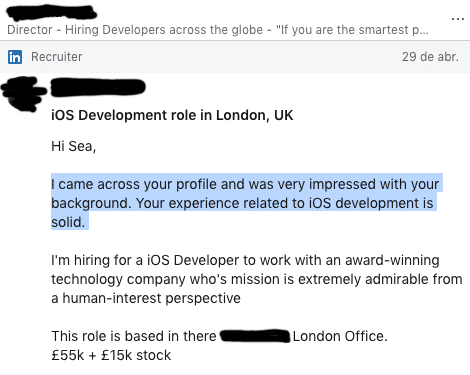Click the line starting technology company who's mission
This screenshot has width=470, height=375.
(x=257, y=279)
